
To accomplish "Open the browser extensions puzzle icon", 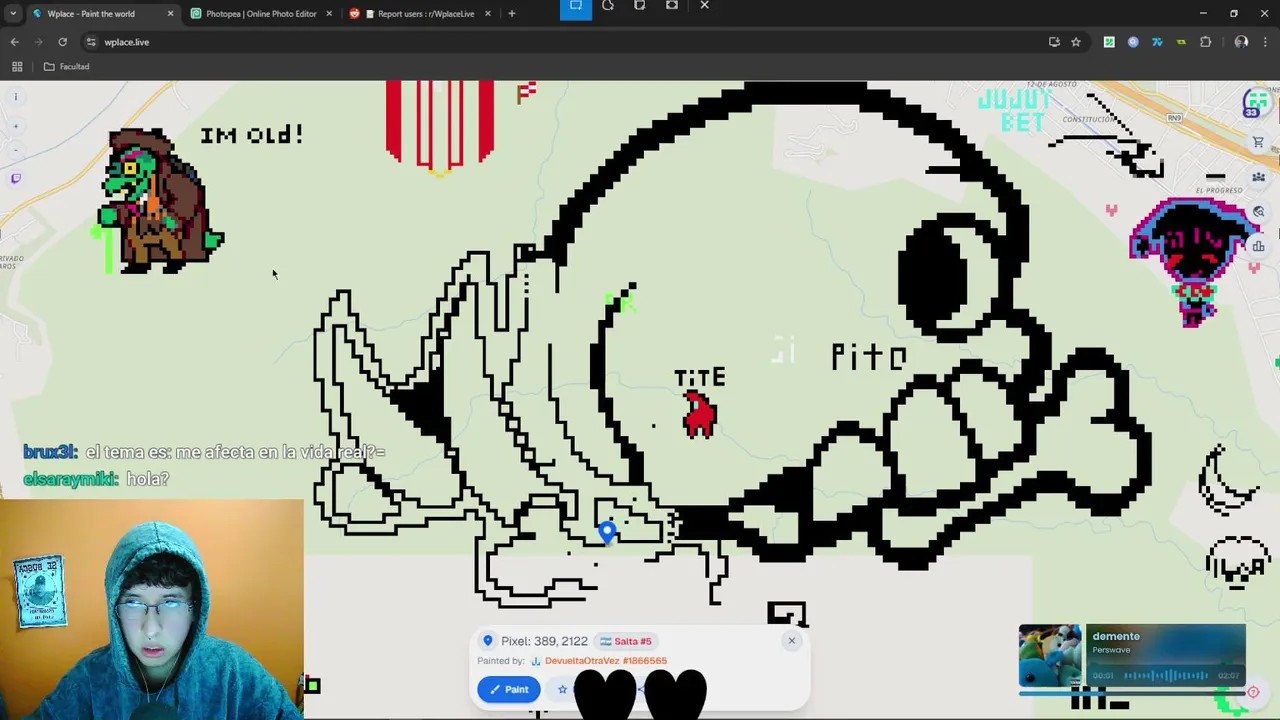I will point(1205,42).
